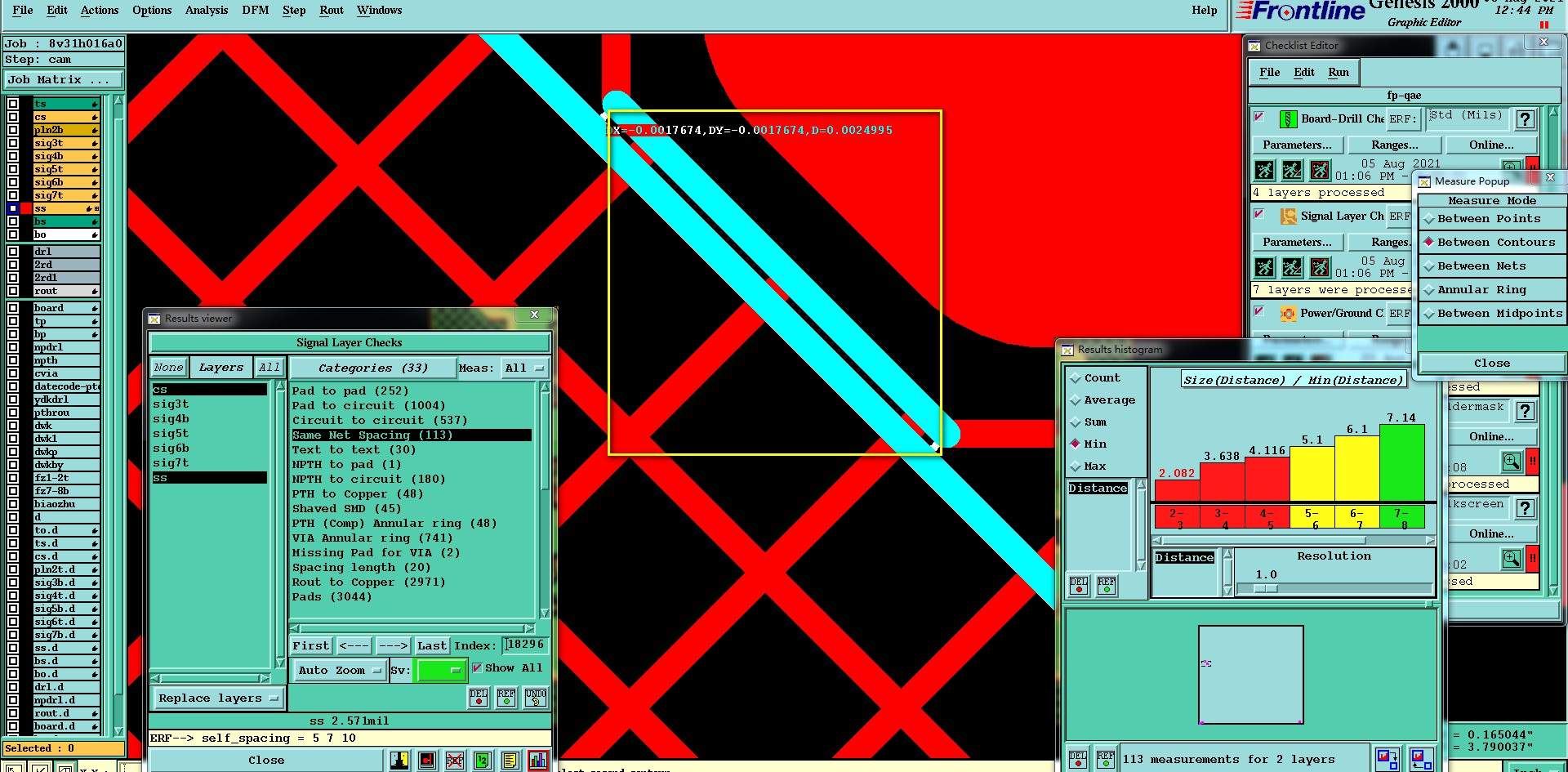This screenshot has width=1568, height=772.
Task: Click the crossed-out REF icon
Action: (455, 761)
